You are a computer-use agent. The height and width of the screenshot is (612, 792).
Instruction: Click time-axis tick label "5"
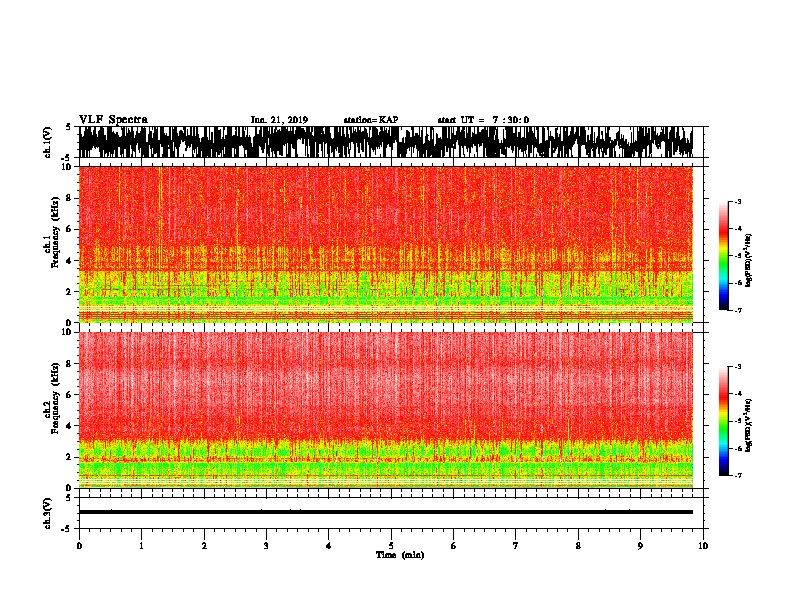[x=391, y=546]
